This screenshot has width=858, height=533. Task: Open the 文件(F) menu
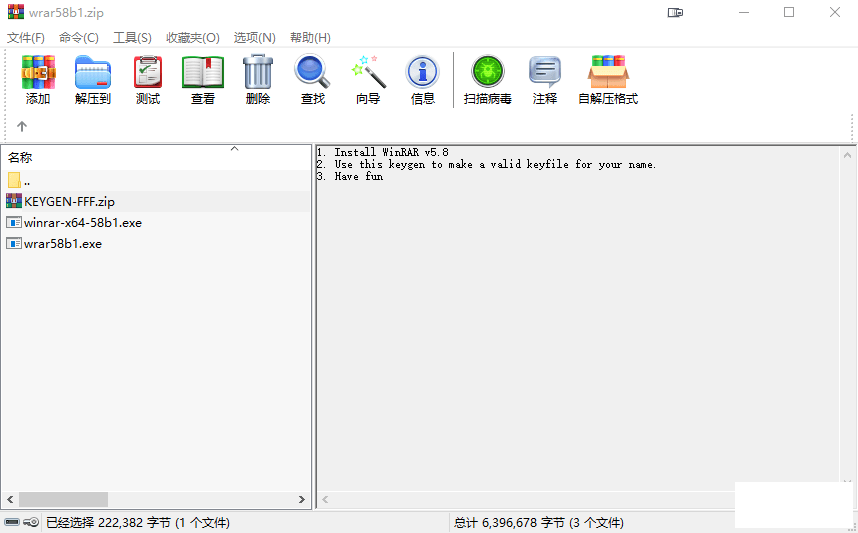(26, 37)
